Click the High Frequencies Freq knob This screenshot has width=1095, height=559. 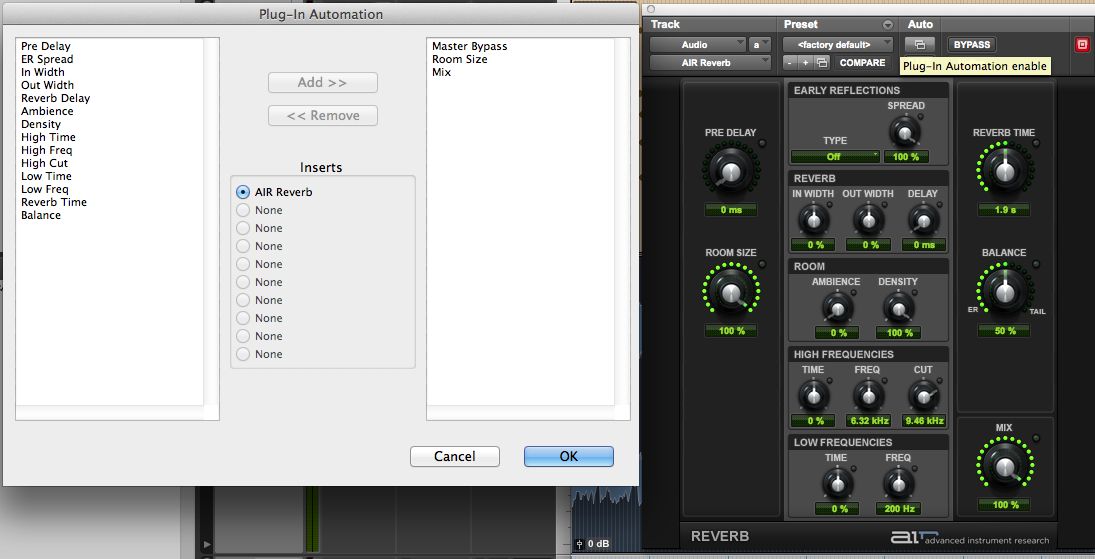coord(869,396)
